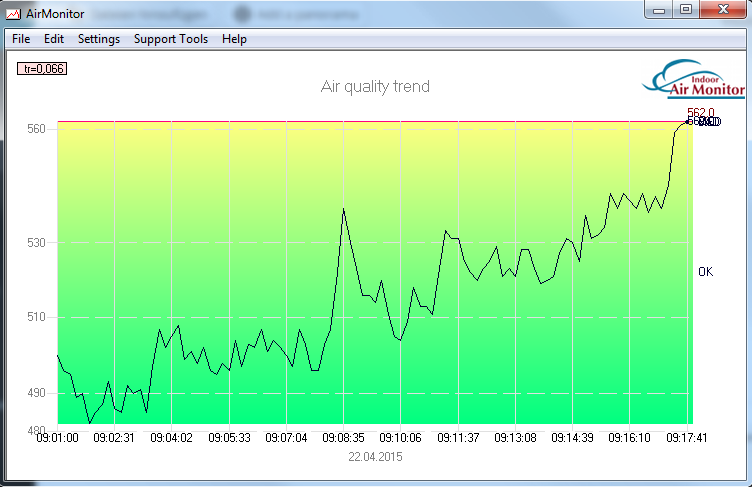This screenshot has height=487, width=752.
Task: Open the File menu
Action: (x=21, y=39)
